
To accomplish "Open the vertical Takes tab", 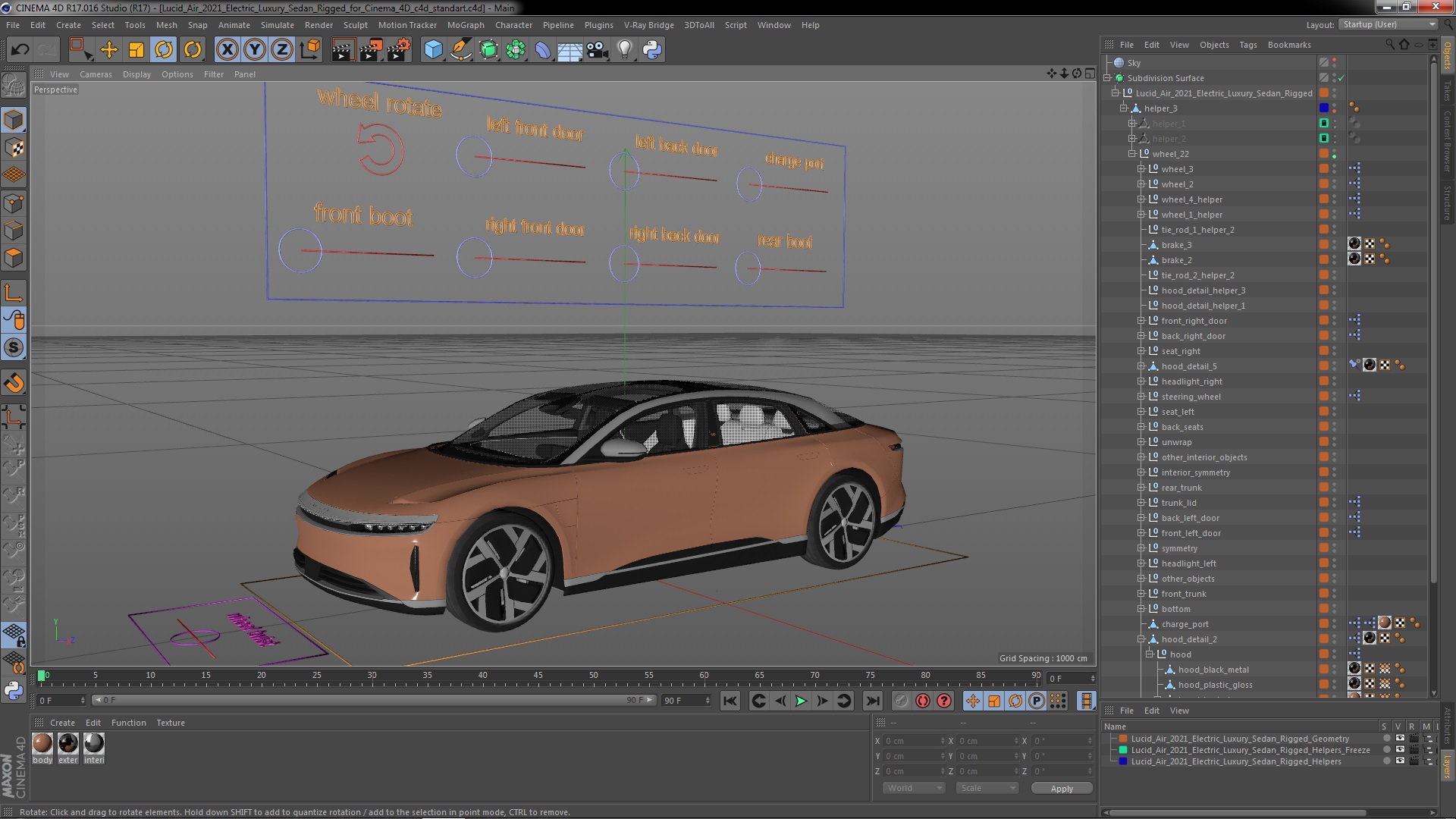I will pyautogui.click(x=1447, y=89).
